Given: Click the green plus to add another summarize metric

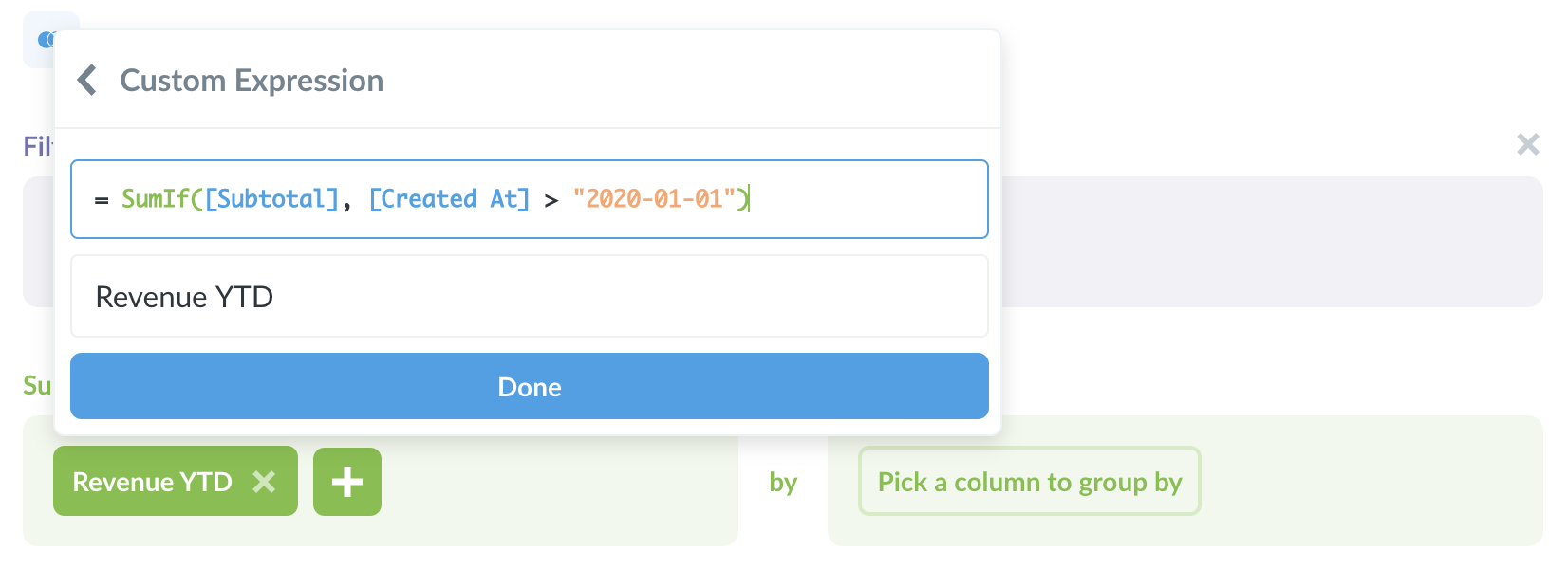Looking at the screenshot, I should (x=346, y=481).
